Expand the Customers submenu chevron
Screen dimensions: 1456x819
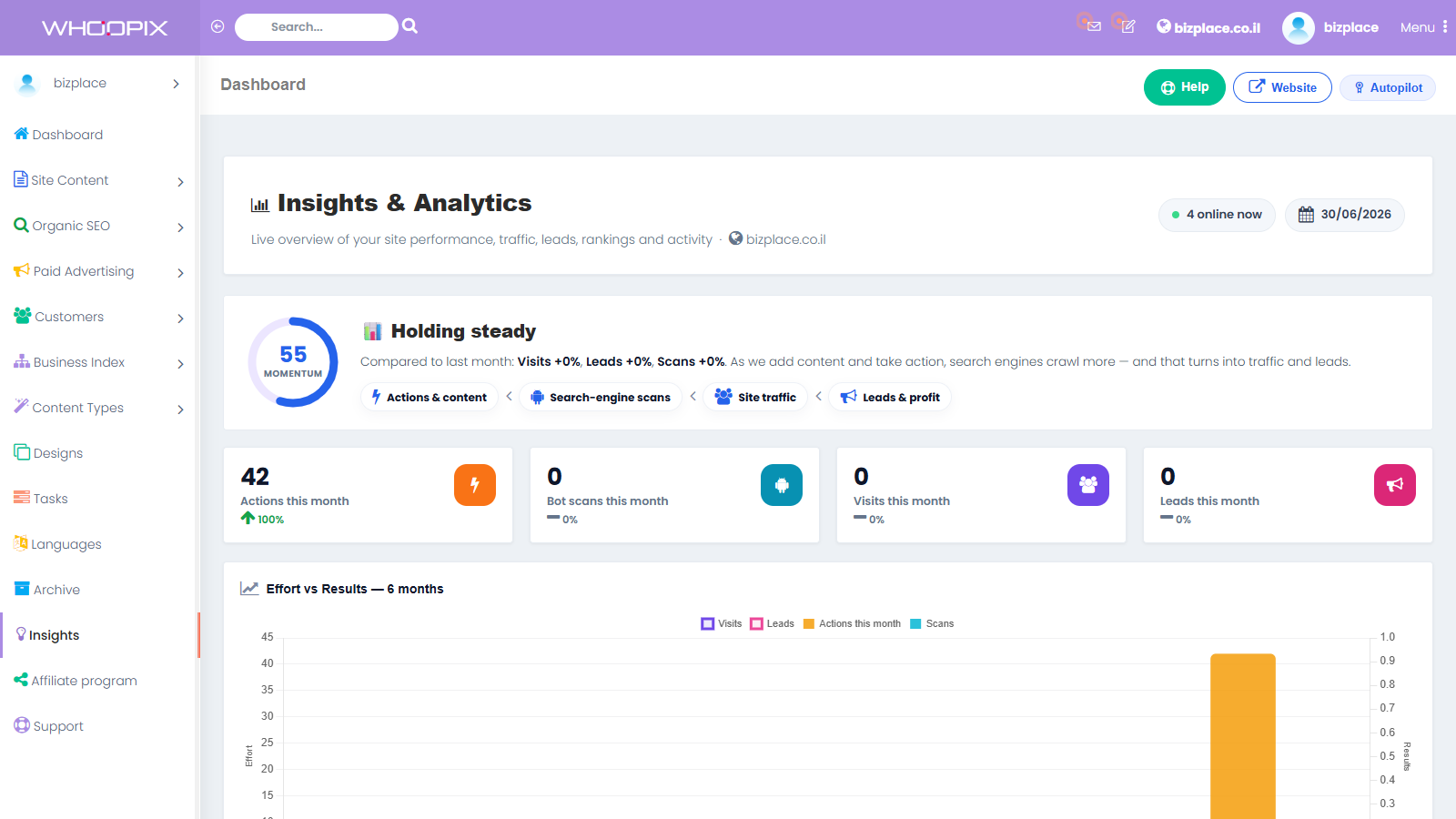click(x=180, y=318)
